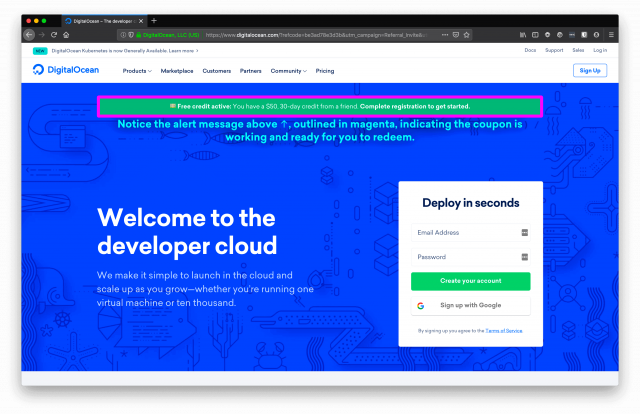Select the DigitalOcean – The developer tab
The width and height of the screenshot is (640, 414).
click(104, 21)
